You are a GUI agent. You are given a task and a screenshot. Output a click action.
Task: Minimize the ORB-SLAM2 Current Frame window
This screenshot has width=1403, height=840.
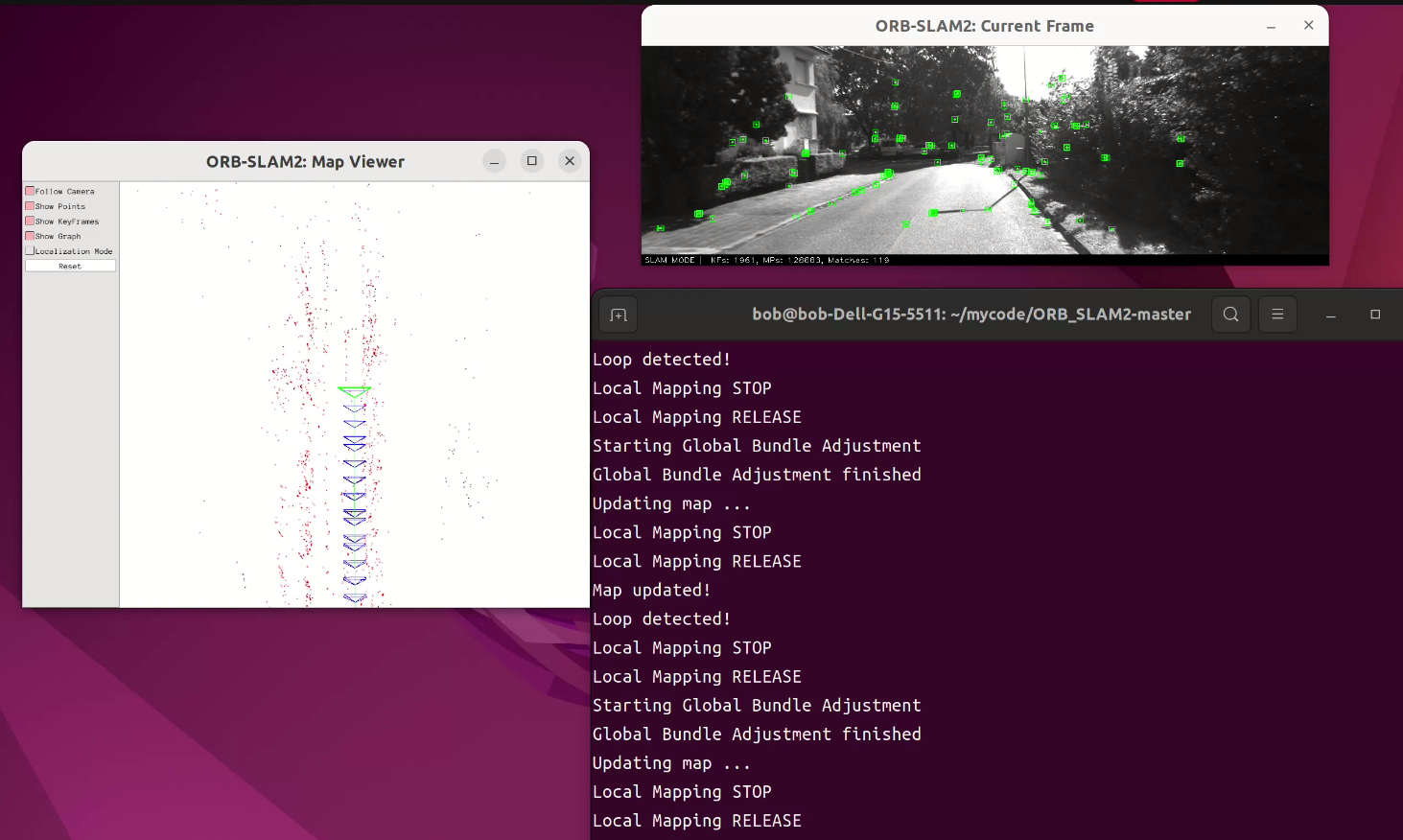(x=1272, y=26)
